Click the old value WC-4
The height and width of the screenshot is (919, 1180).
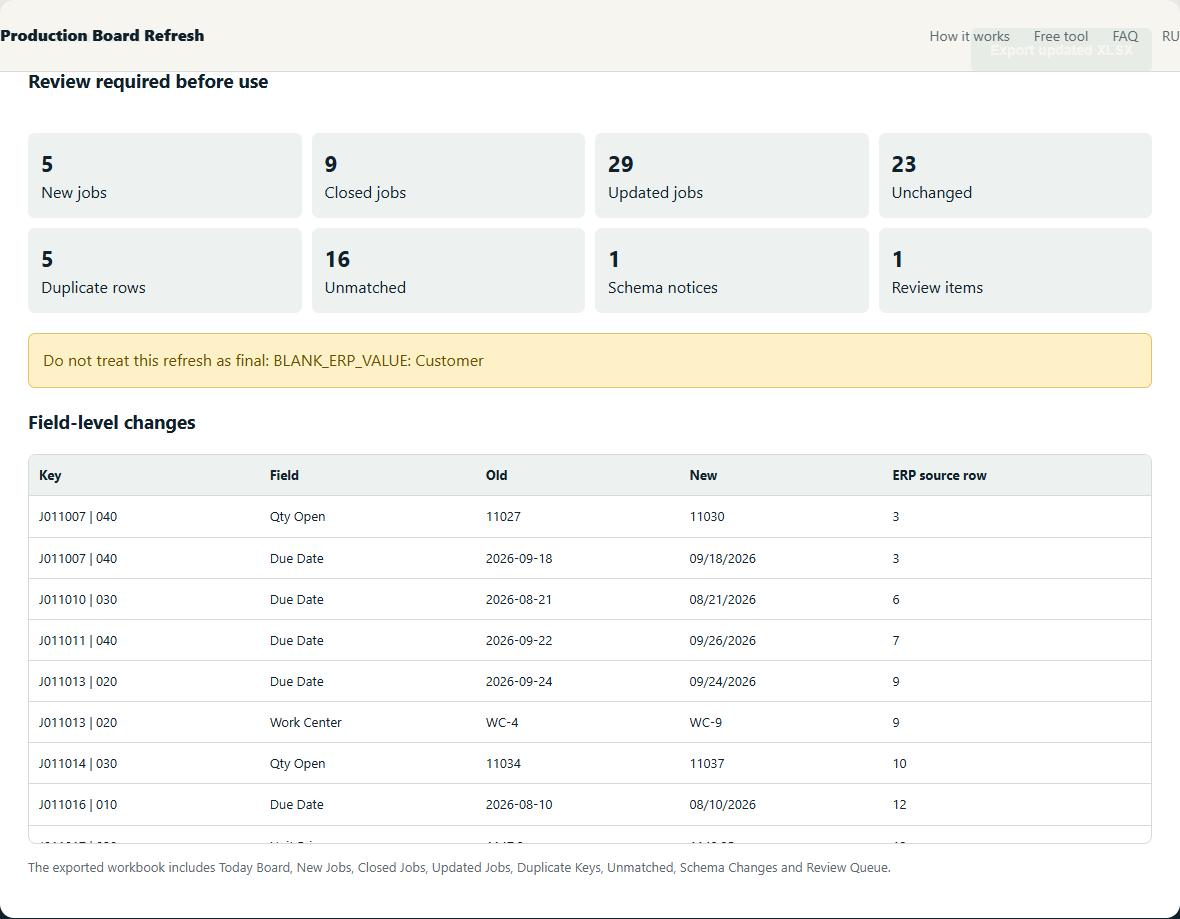pos(502,723)
